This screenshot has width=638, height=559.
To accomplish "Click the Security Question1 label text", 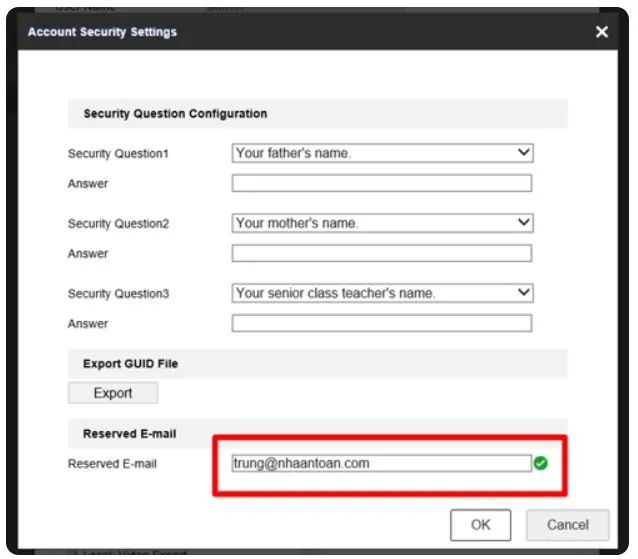I will [x=118, y=154].
